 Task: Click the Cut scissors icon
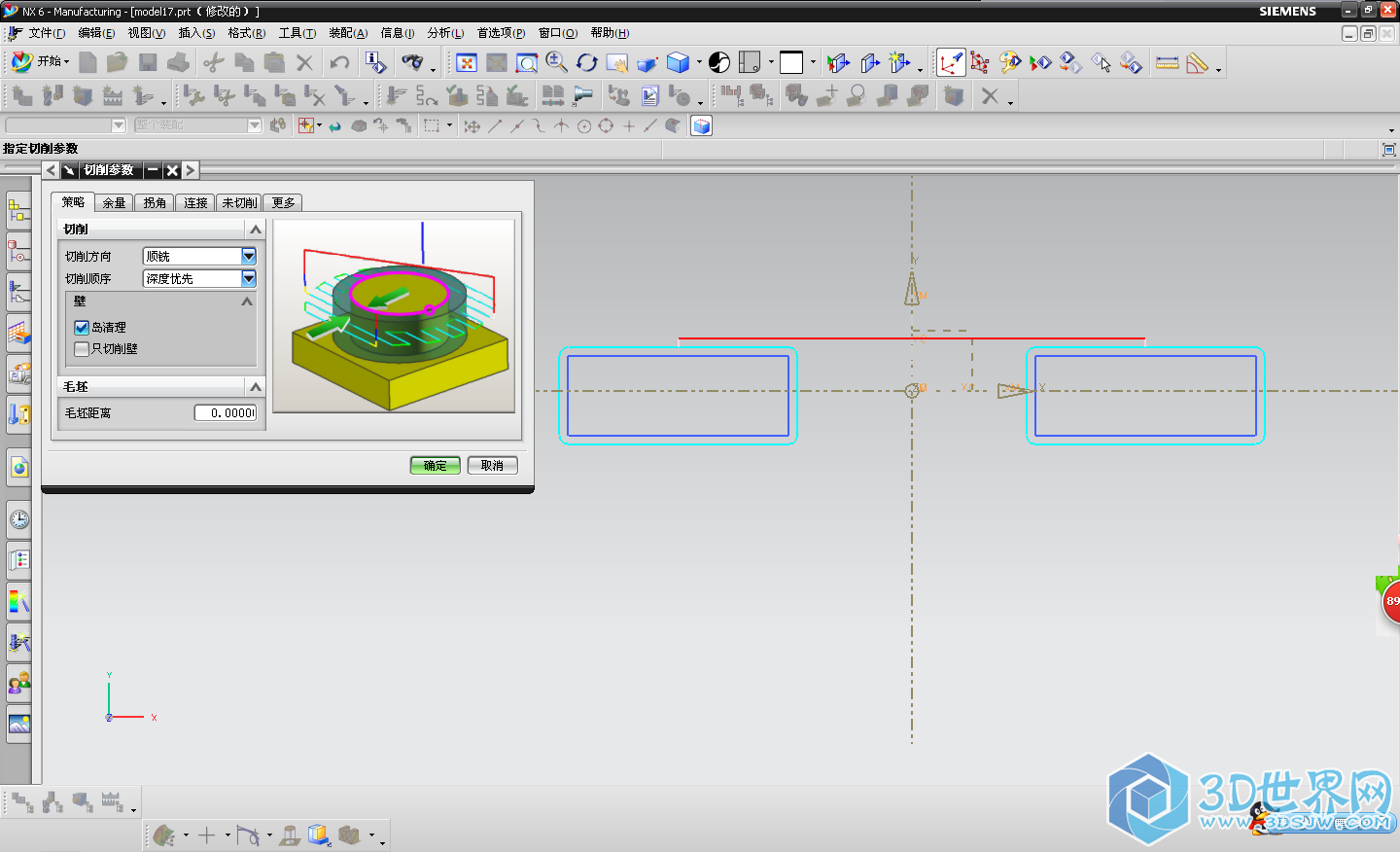[x=213, y=62]
